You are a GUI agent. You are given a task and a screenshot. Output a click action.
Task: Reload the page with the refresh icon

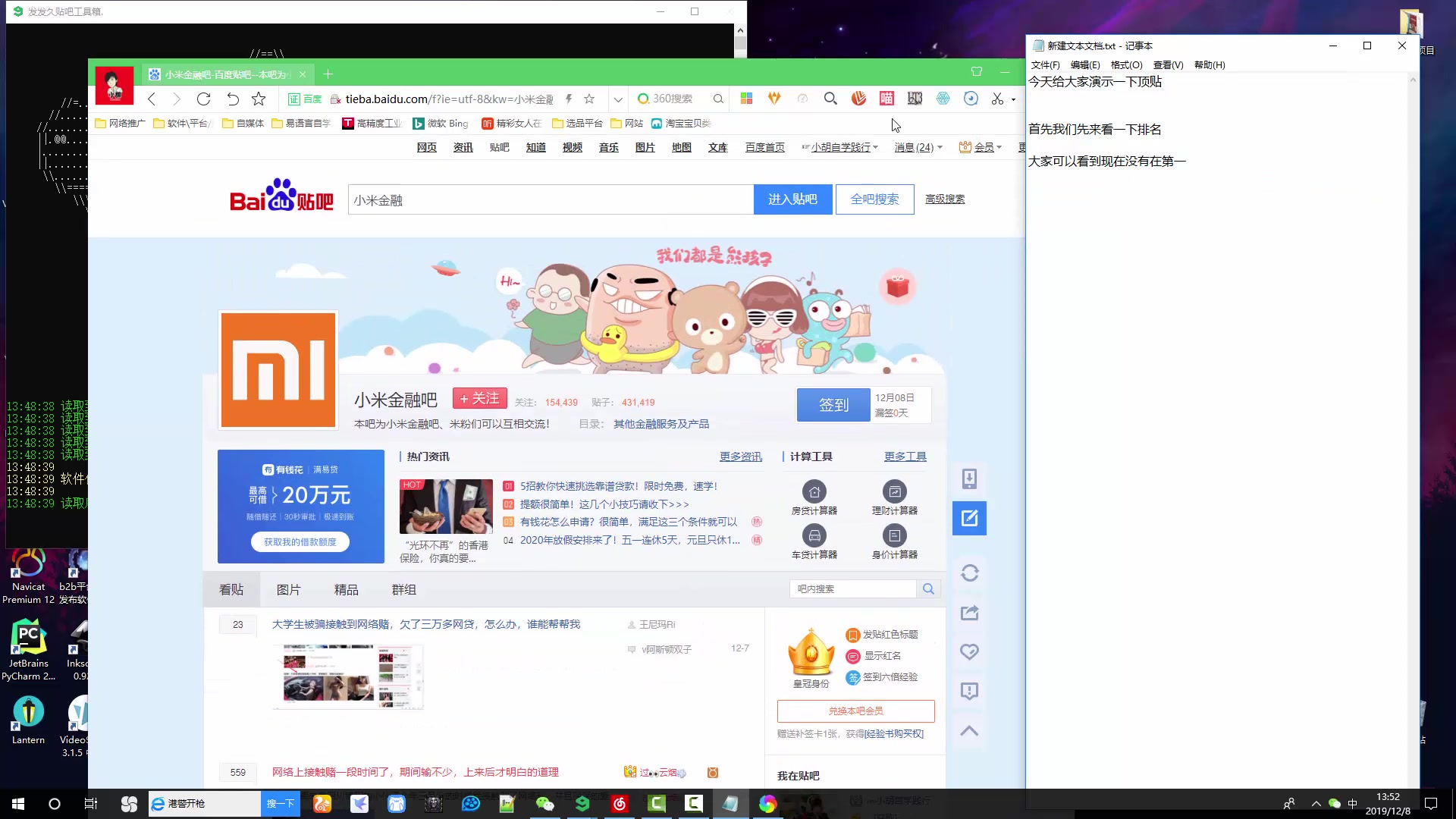pos(203,99)
